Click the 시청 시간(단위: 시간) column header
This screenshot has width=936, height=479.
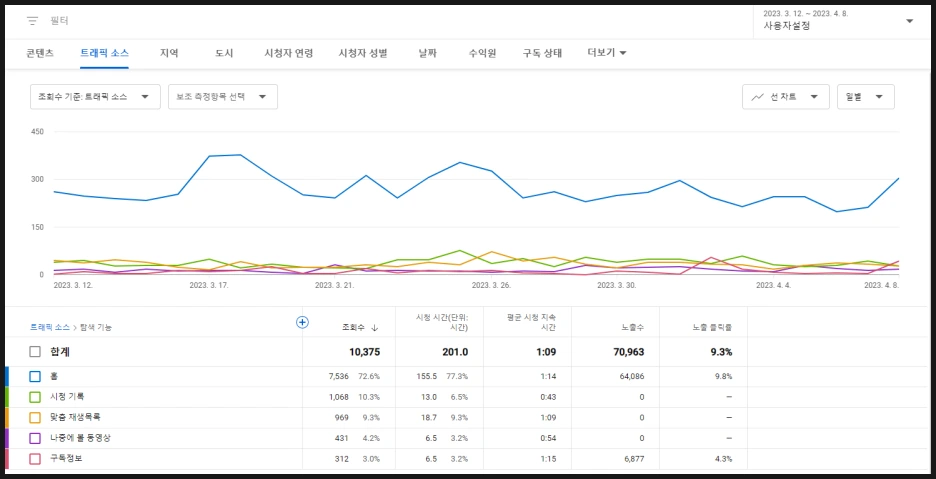(x=442, y=323)
